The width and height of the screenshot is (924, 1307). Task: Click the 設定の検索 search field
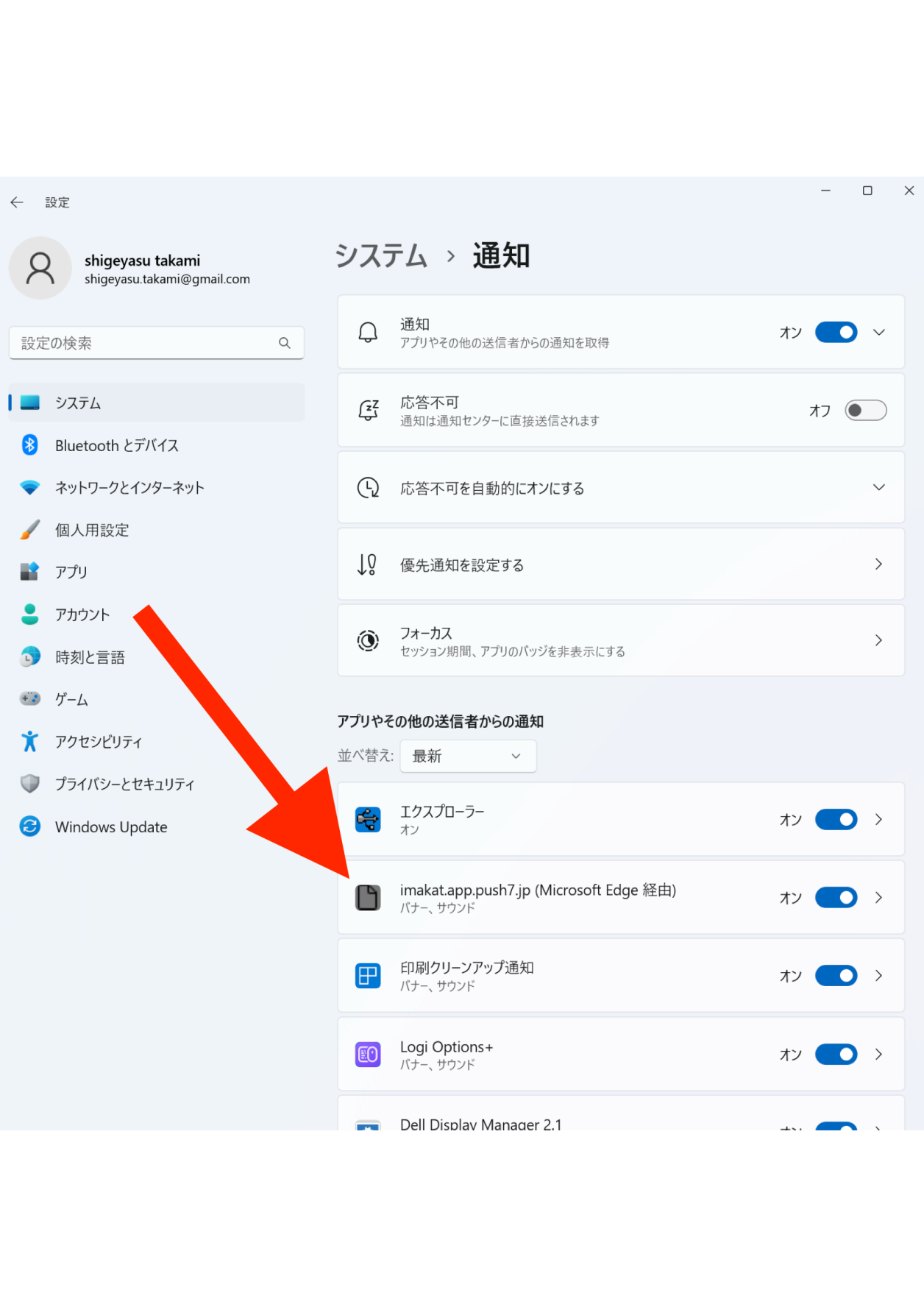pyautogui.click(x=147, y=343)
